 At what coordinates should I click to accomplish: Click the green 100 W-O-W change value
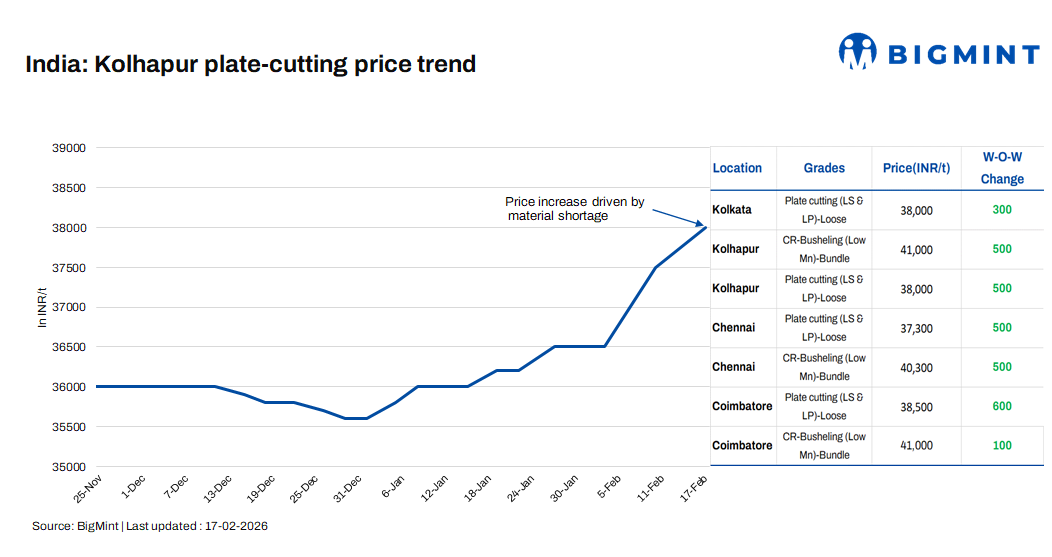point(1002,445)
